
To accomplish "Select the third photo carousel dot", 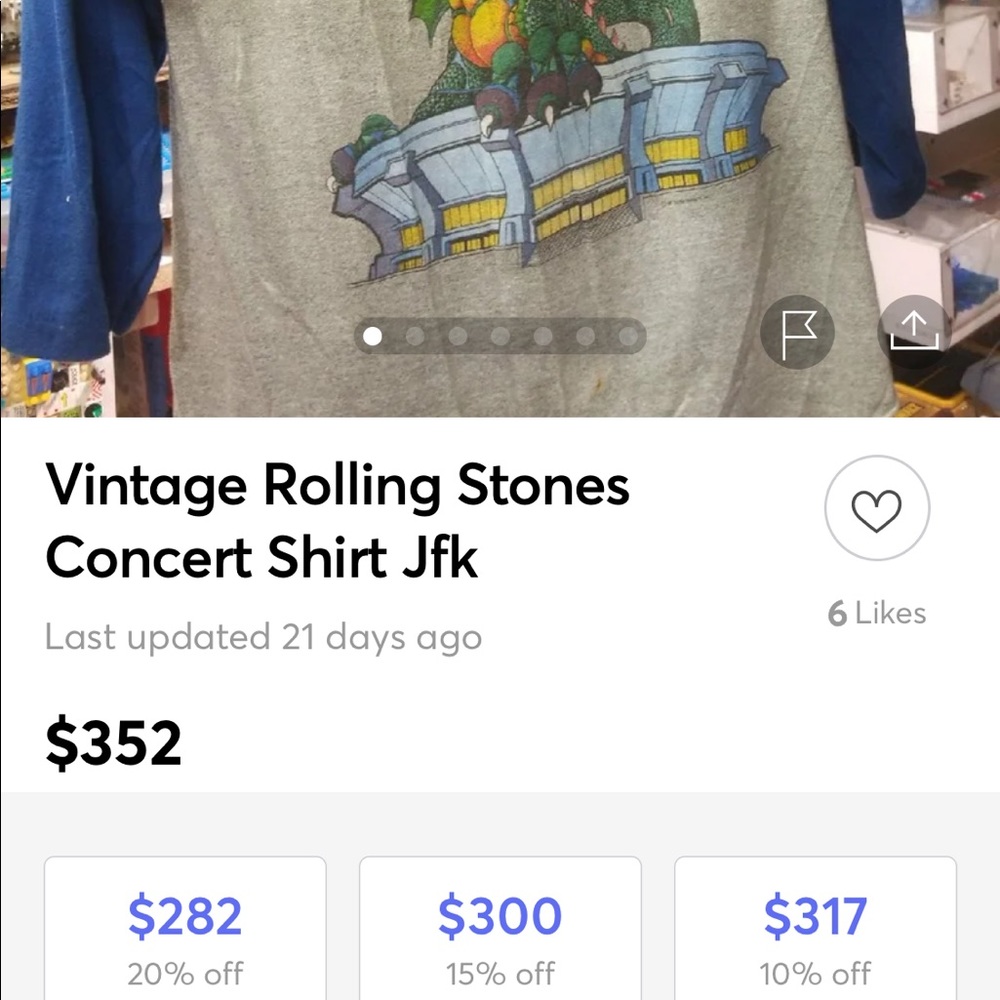I will [459, 337].
